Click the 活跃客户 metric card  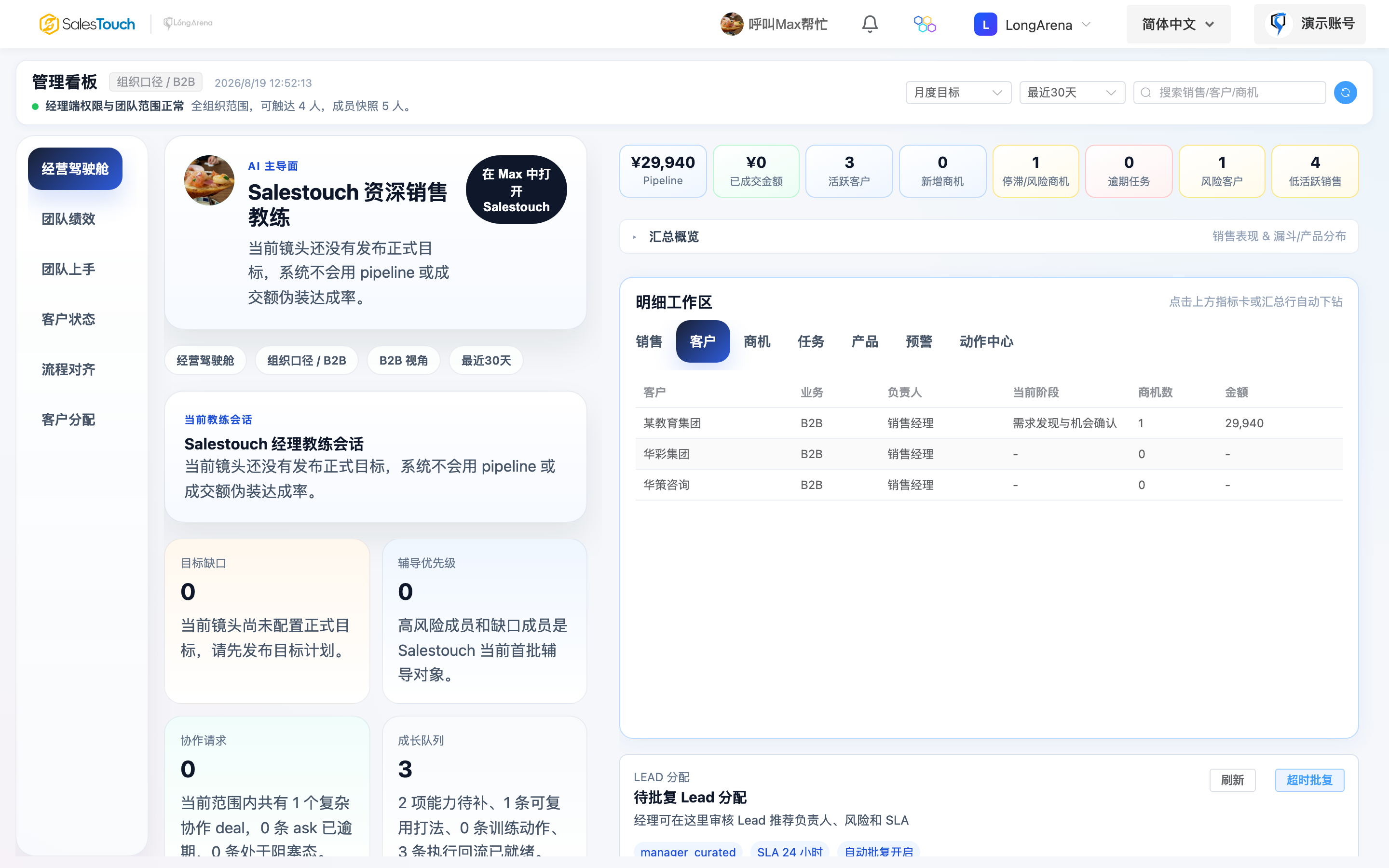pos(849,171)
